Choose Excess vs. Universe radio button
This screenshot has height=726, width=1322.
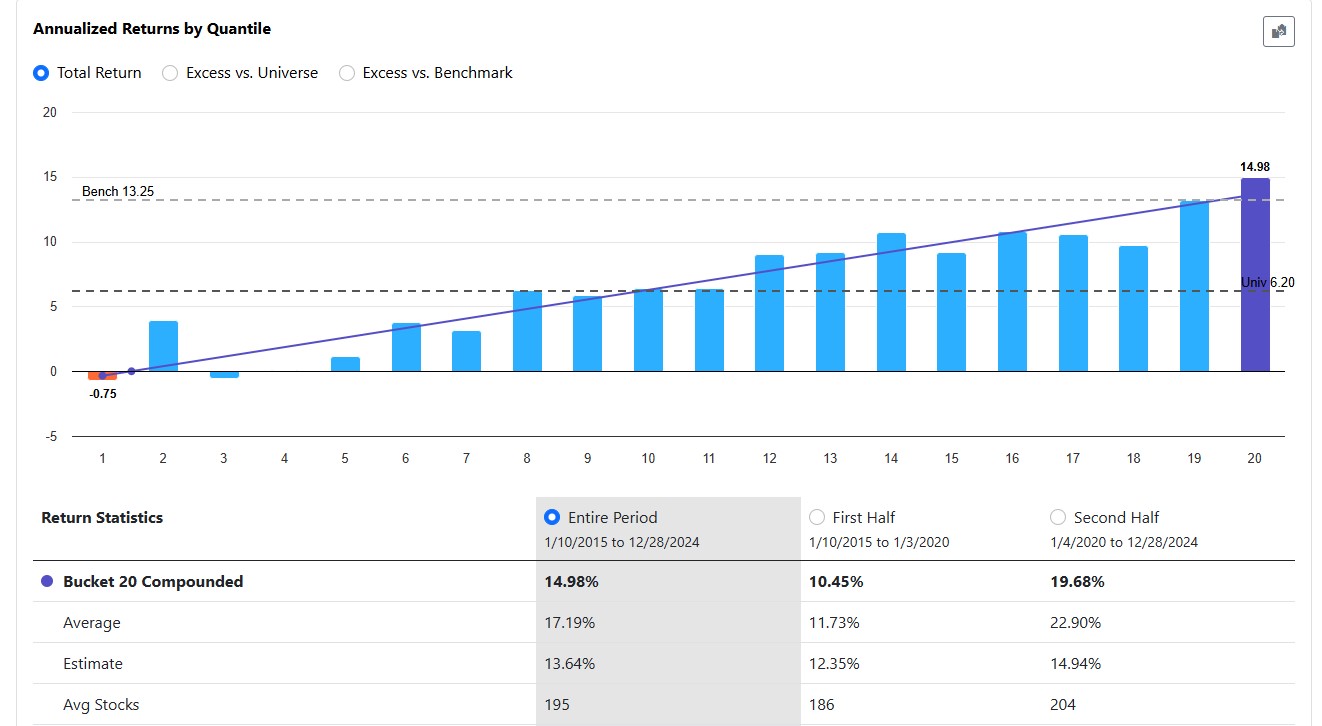pos(170,73)
